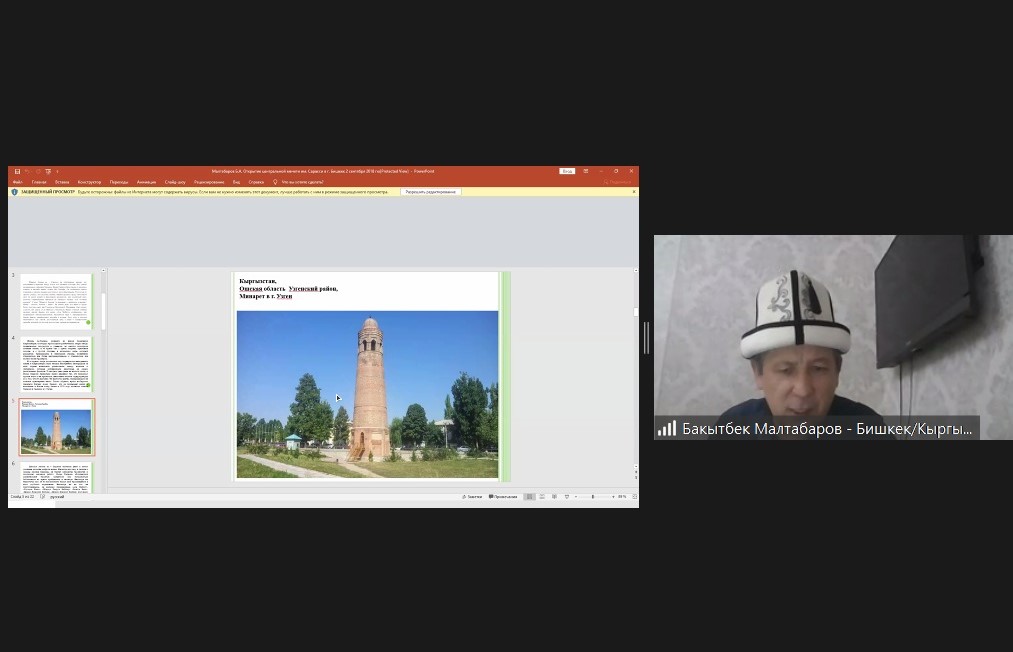Click the zoom in plus button
This screenshot has height=652, width=1013.
click(x=612, y=497)
